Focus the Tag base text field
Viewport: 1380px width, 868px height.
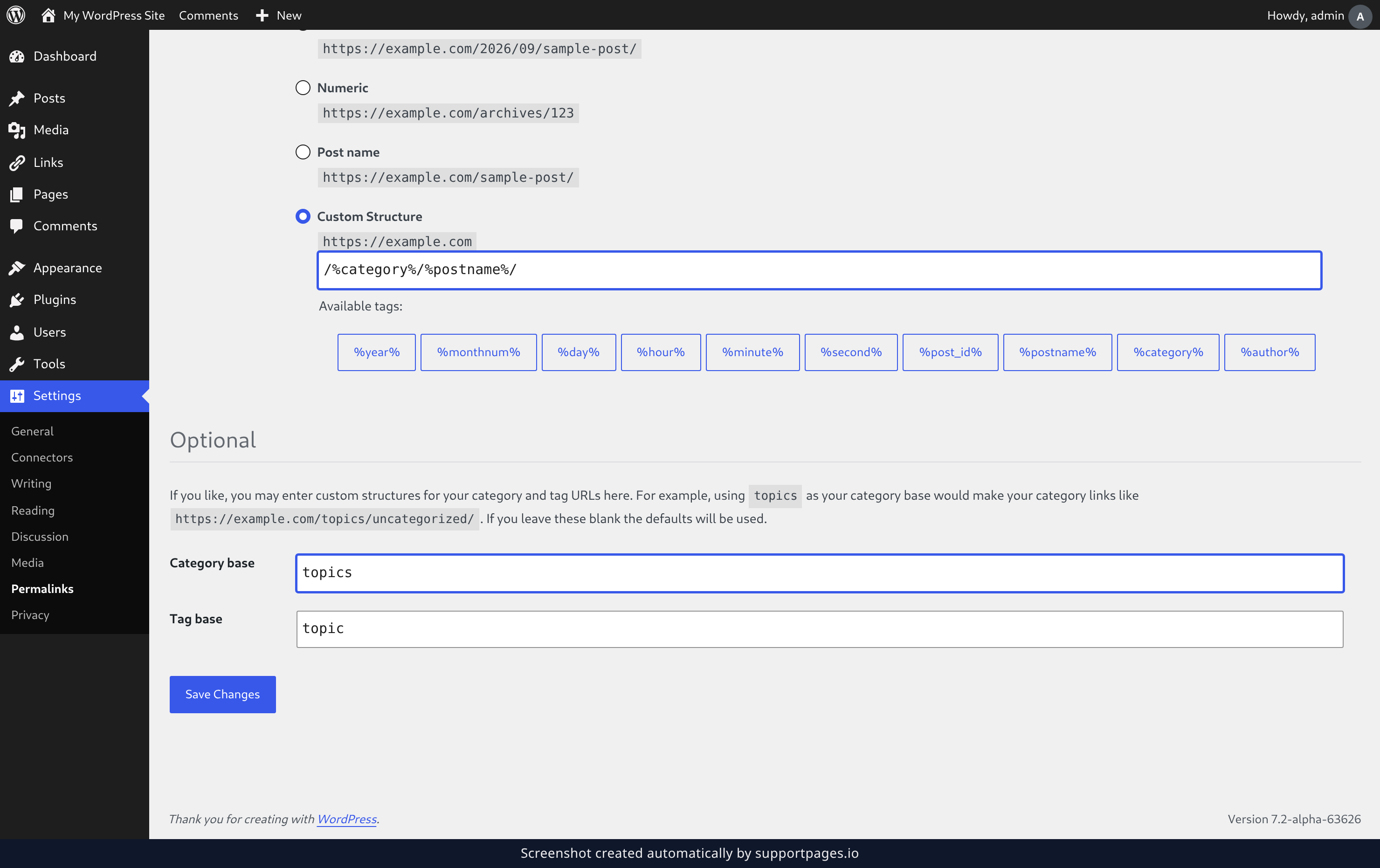pos(820,628)
